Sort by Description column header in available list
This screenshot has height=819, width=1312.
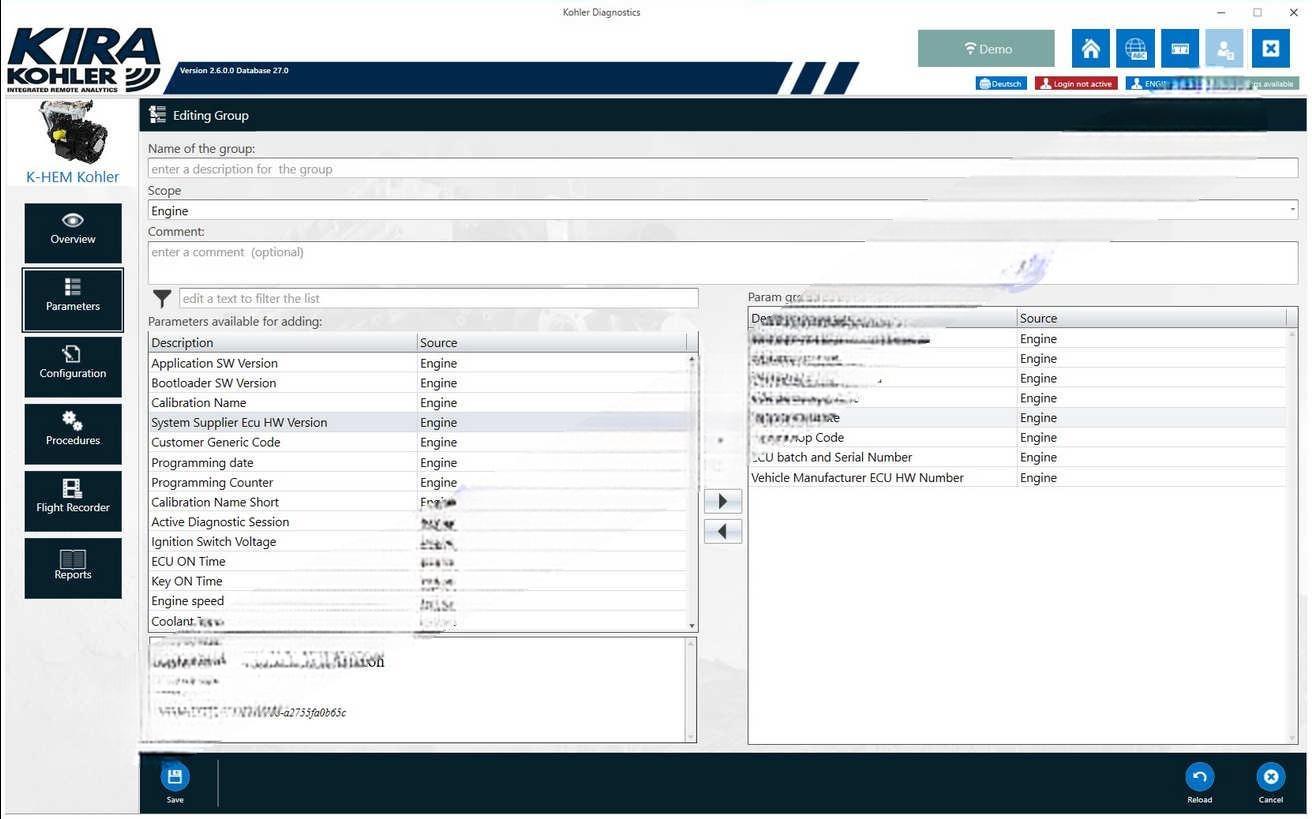point(283,343)
